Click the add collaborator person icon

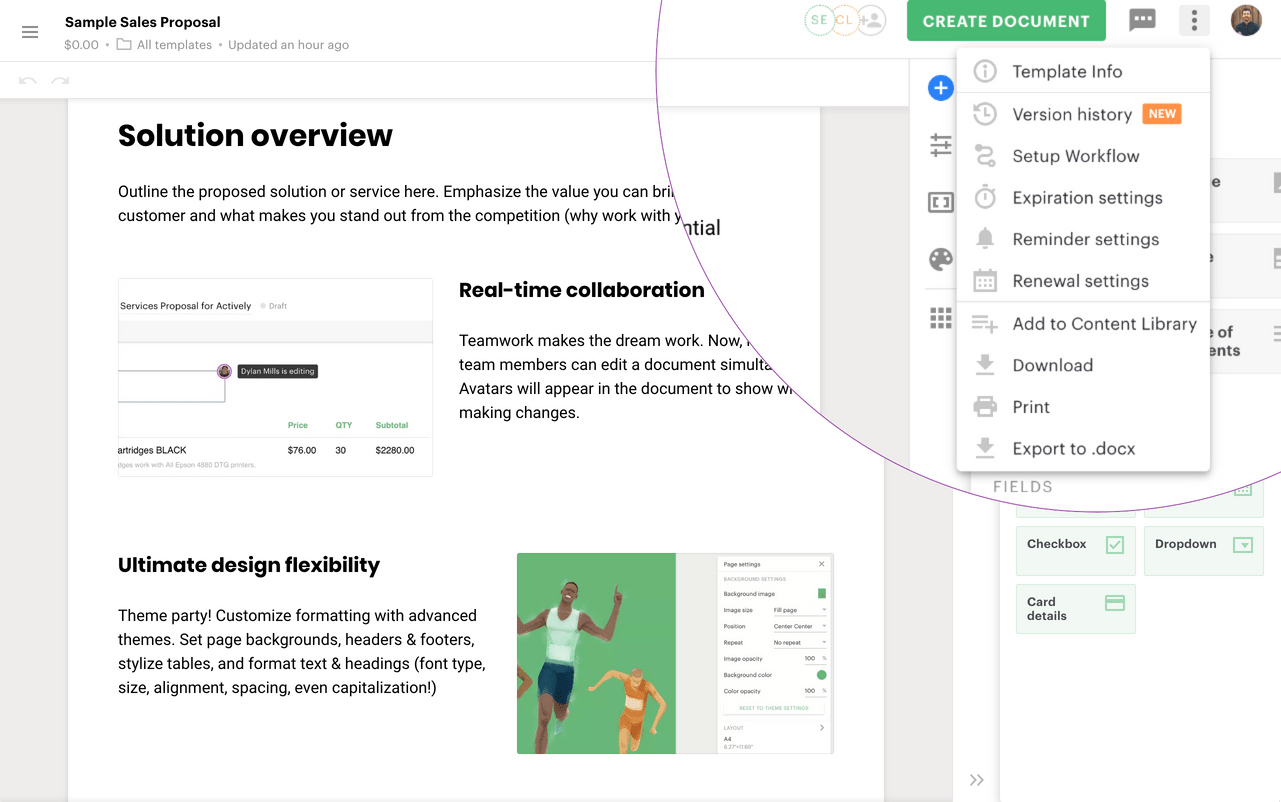(x=872, y=20)
